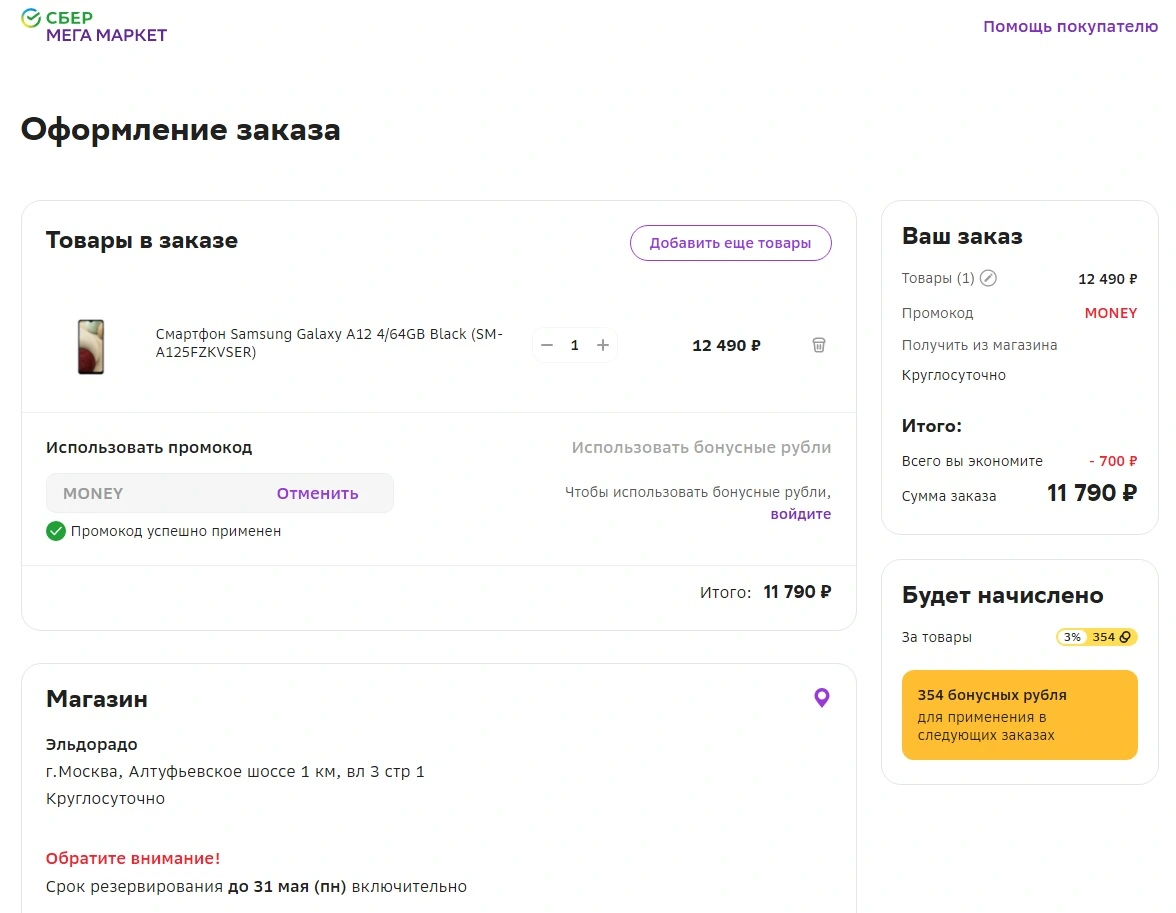Click the Промокод успешно применен message

(x=176, y=531)
